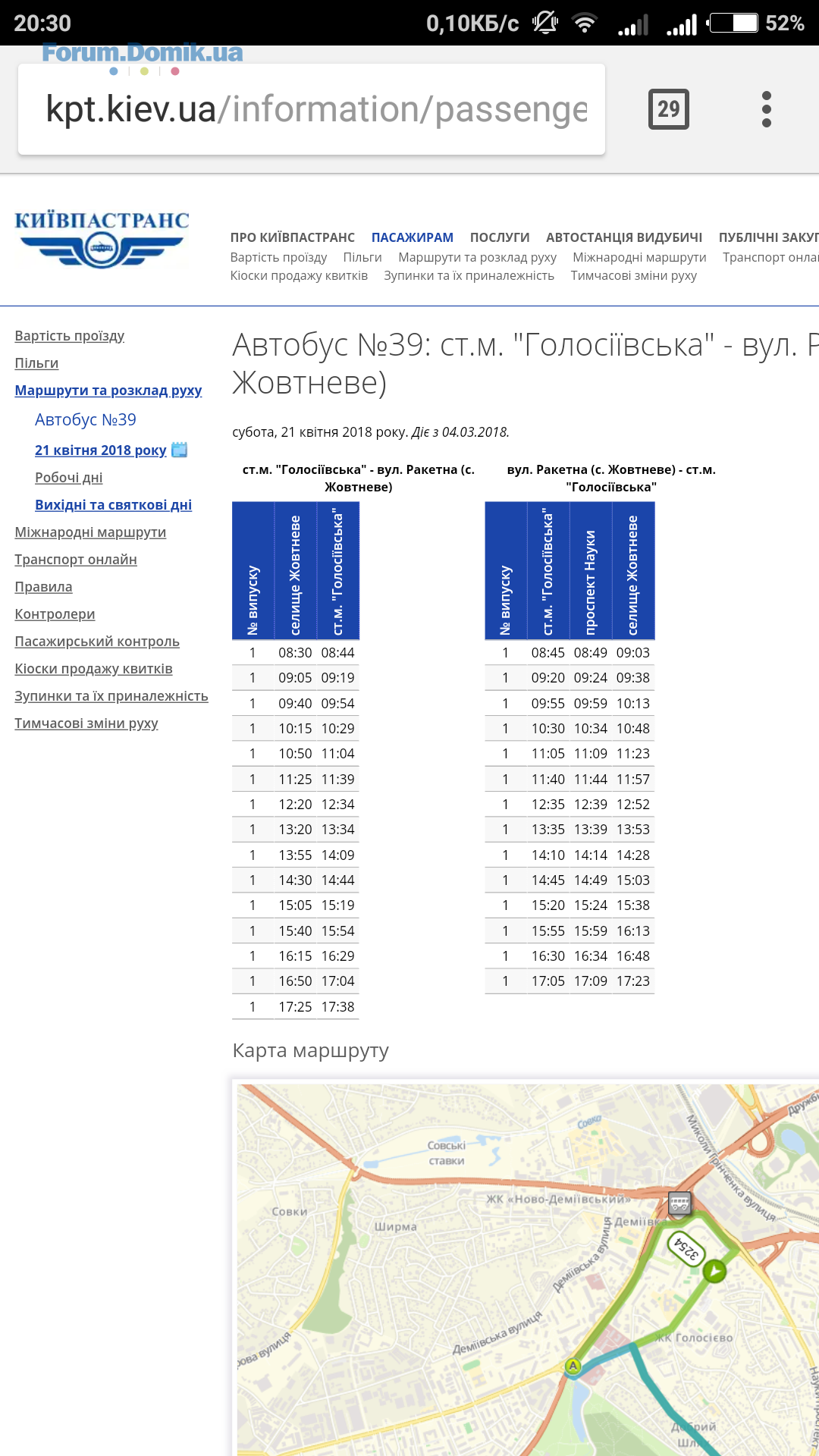Select the date link 21 квітня 2018 року
This screenshot has height=1456, width=819.
pyautogui.click(x=101, y=450)
